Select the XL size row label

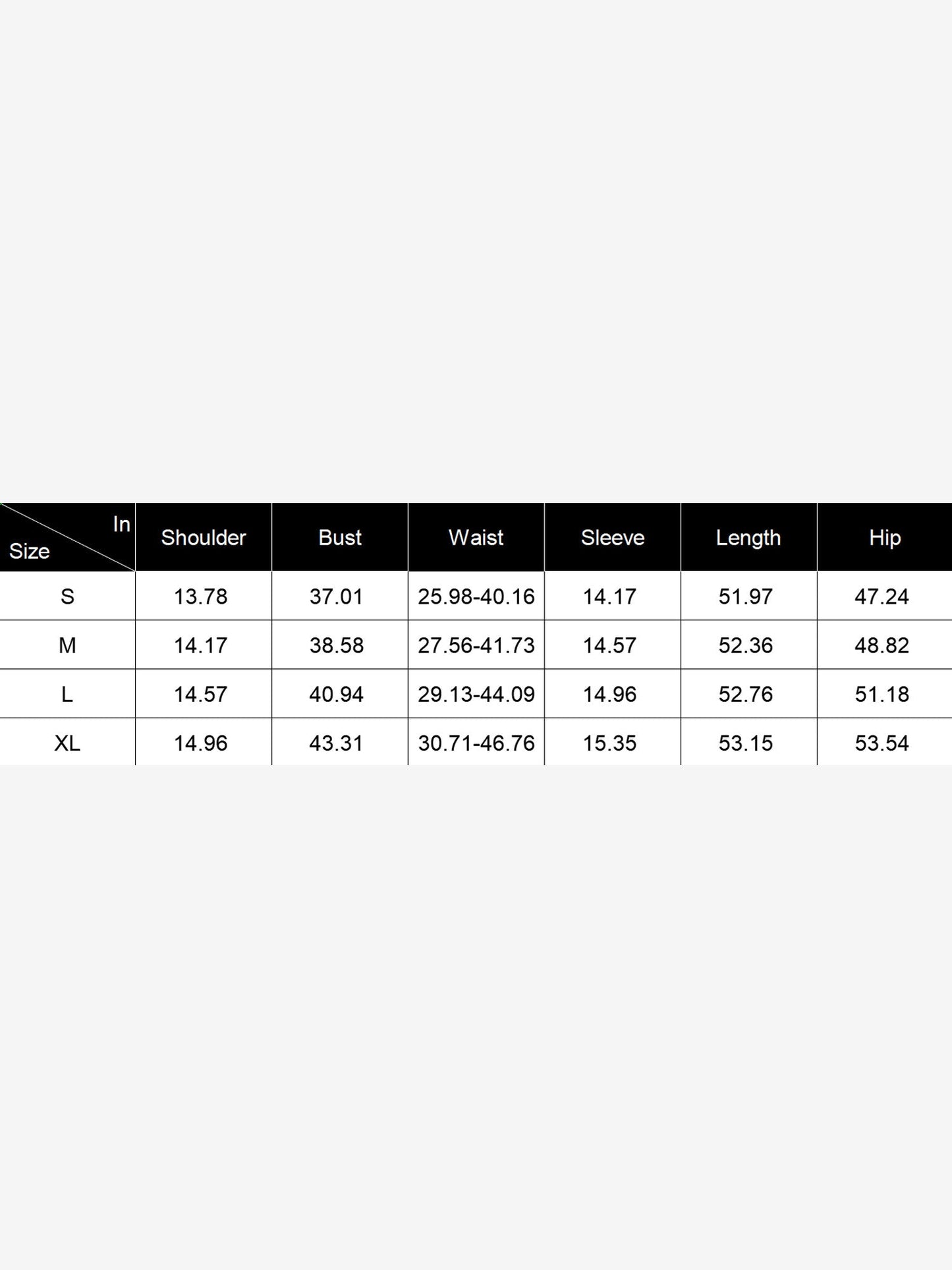(67, 743)
